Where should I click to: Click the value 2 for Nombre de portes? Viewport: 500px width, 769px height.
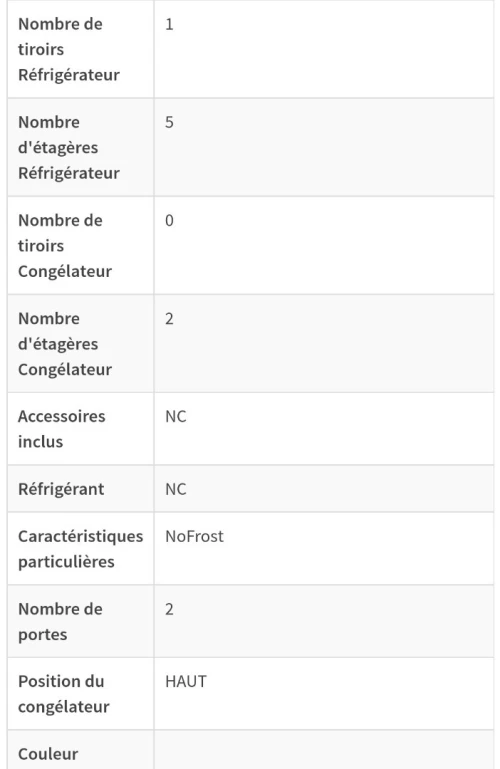click(x=169, y=609)
